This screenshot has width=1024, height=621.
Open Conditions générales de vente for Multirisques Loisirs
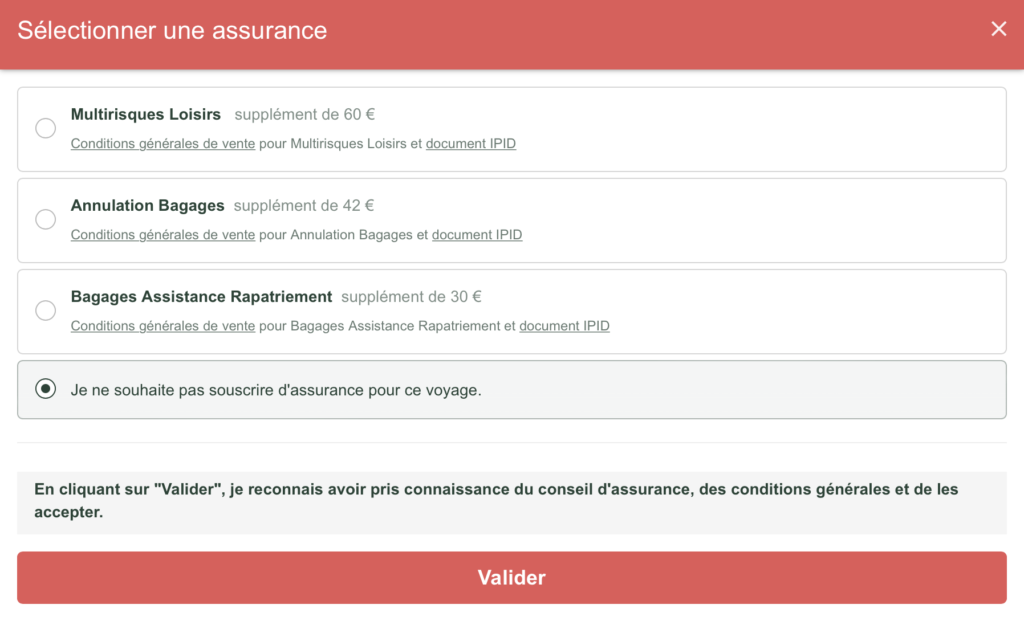[162, 144]
